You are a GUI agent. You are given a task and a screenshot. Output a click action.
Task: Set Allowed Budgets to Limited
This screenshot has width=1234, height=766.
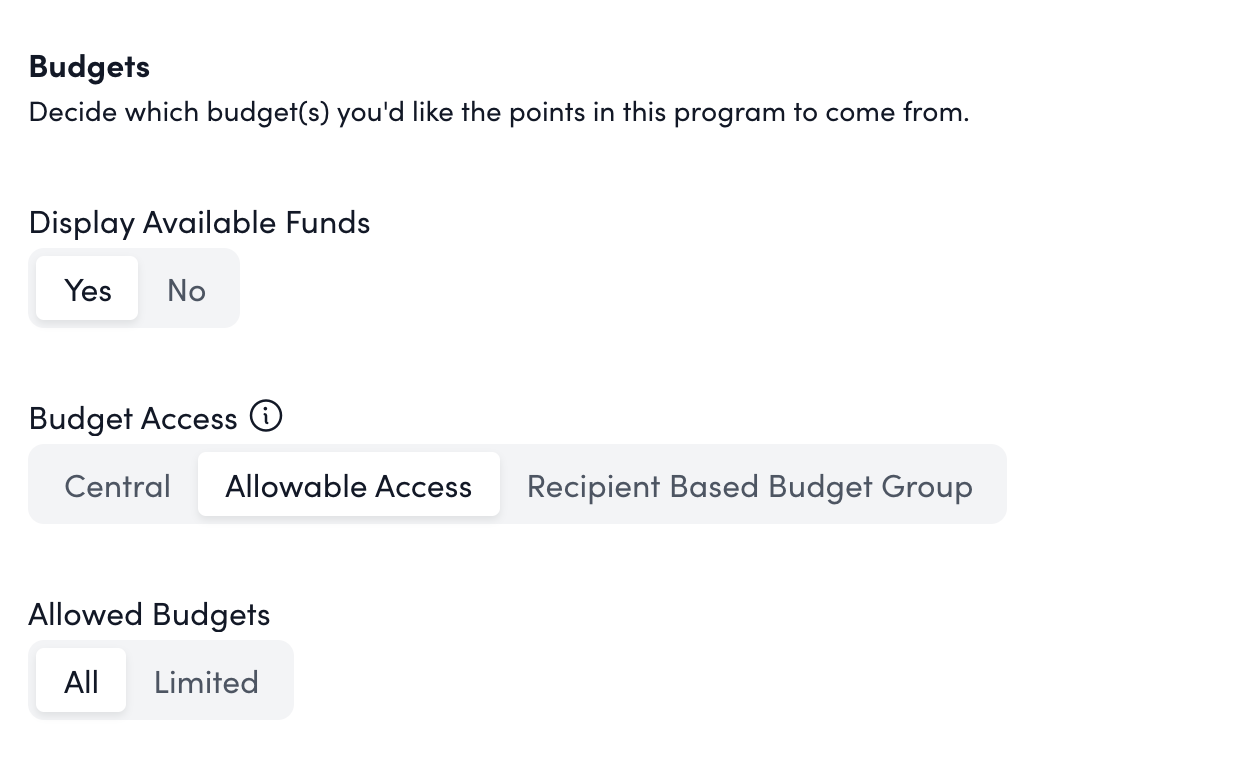coord(206,681)
